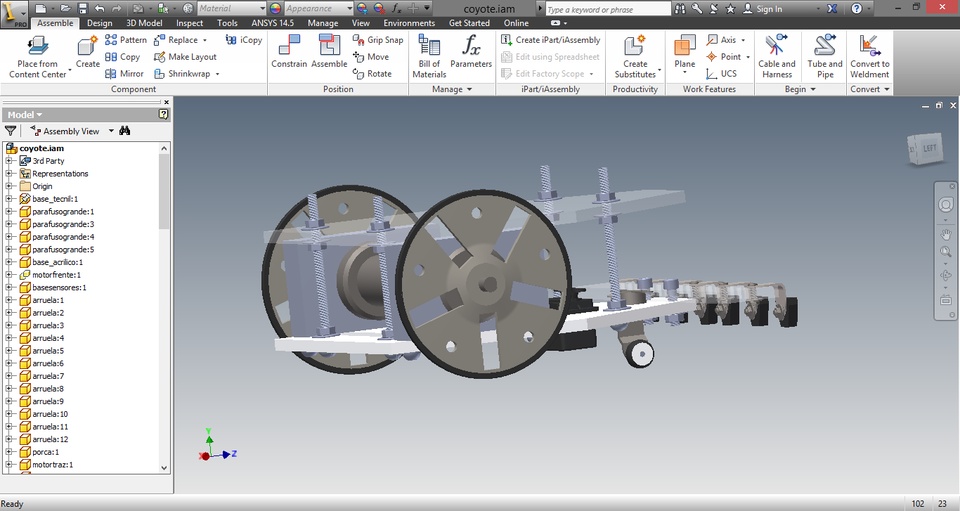Viewport: 960px width, 511px height.
Task: Click Create iPart/iAssembly
Action: click(550, 40)
